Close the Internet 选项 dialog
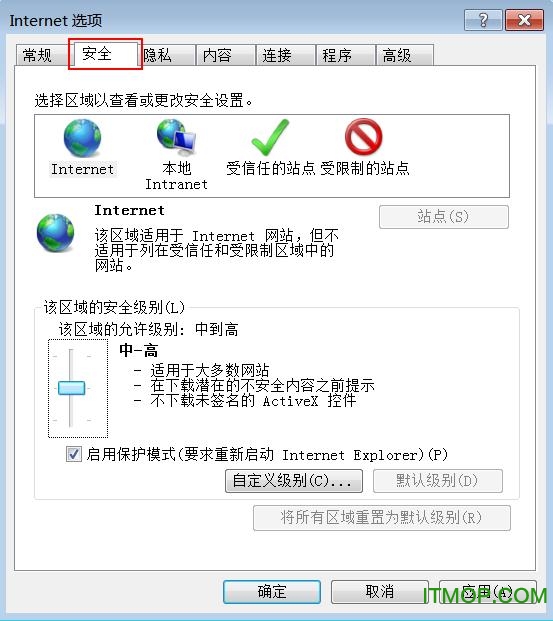 point(524,20)
